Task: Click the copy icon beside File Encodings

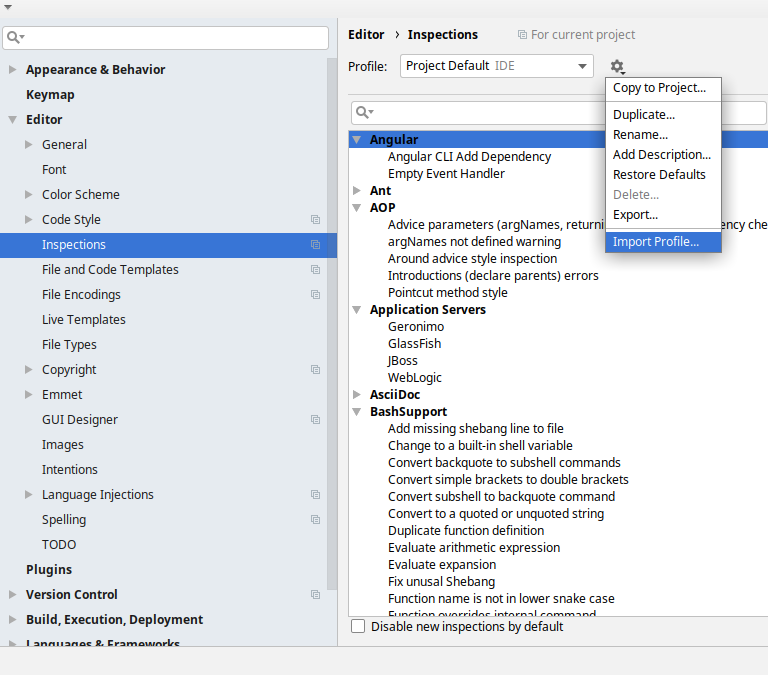Action: click(x=315, y=295)
